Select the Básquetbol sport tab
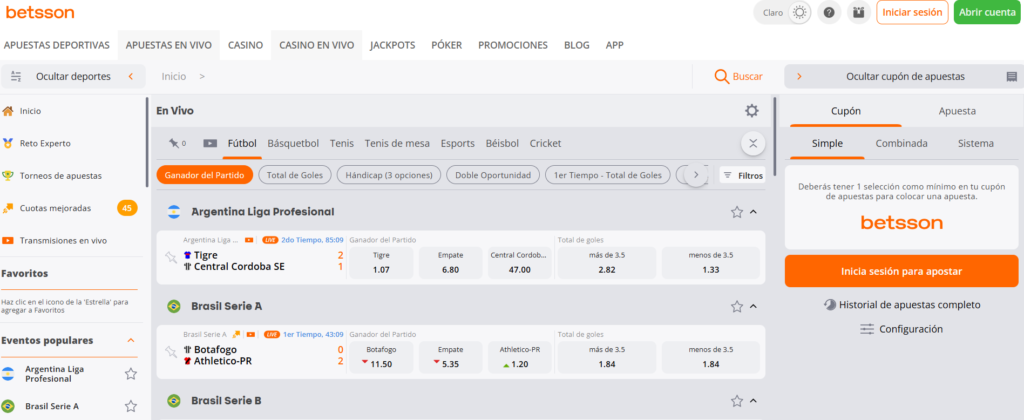1024x420 pixels. coord(293,143)
